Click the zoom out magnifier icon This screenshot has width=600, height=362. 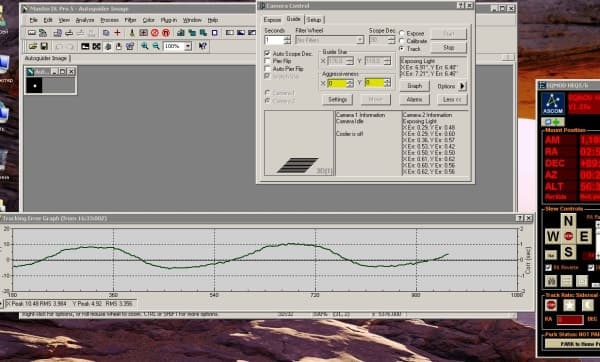[x=156, y=46]
